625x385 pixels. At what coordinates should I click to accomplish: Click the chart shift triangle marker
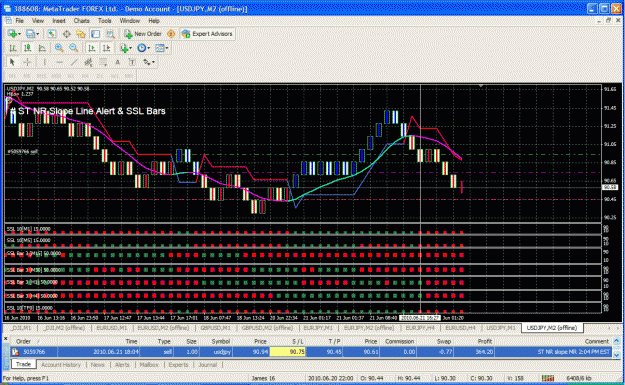(x=481, y=86)
